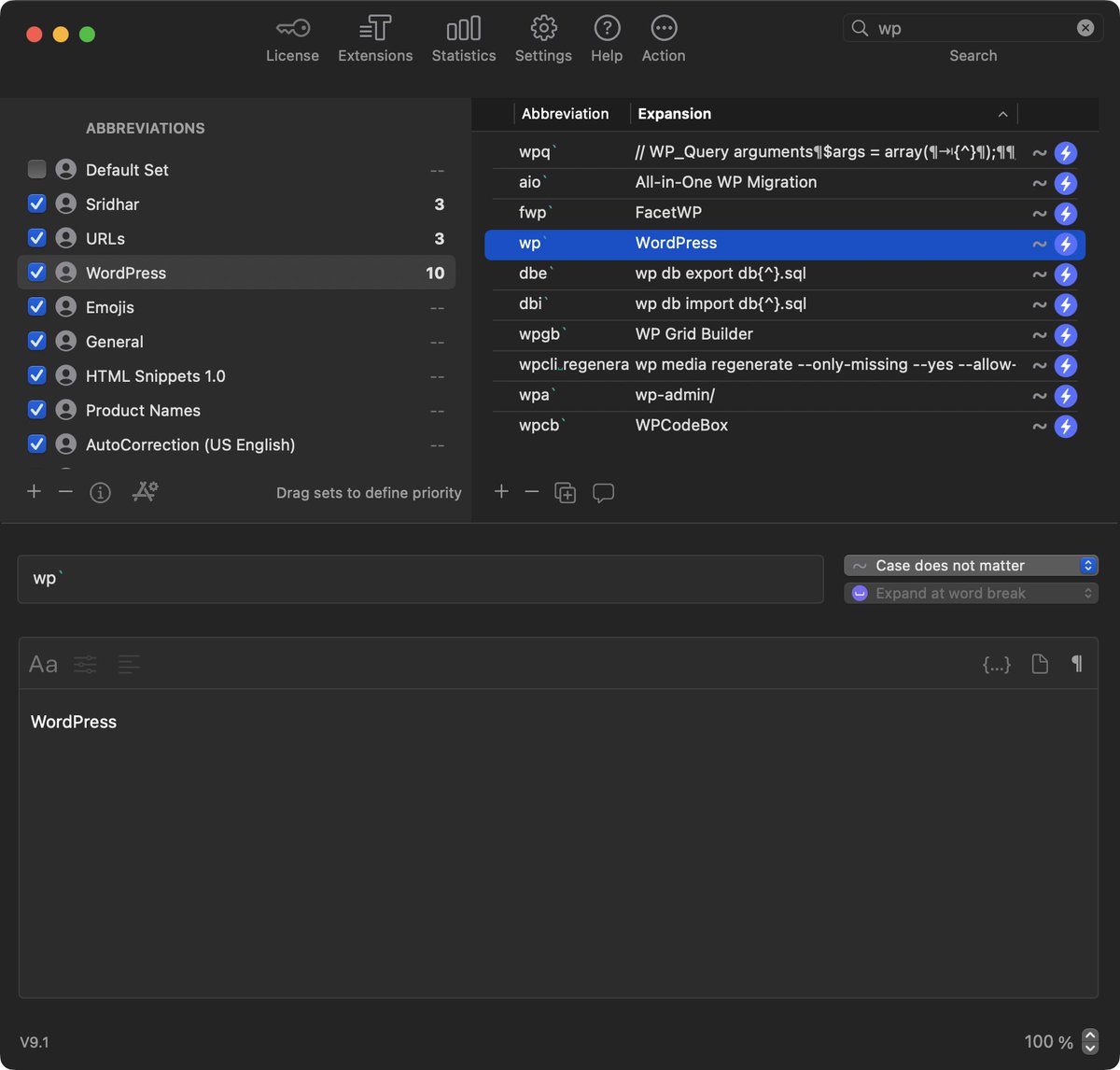Image resolution: width=1120 pixels, height=1070 pixels.
Task: Select the WPCodeBox expansion row
Action: pos(785,426)
